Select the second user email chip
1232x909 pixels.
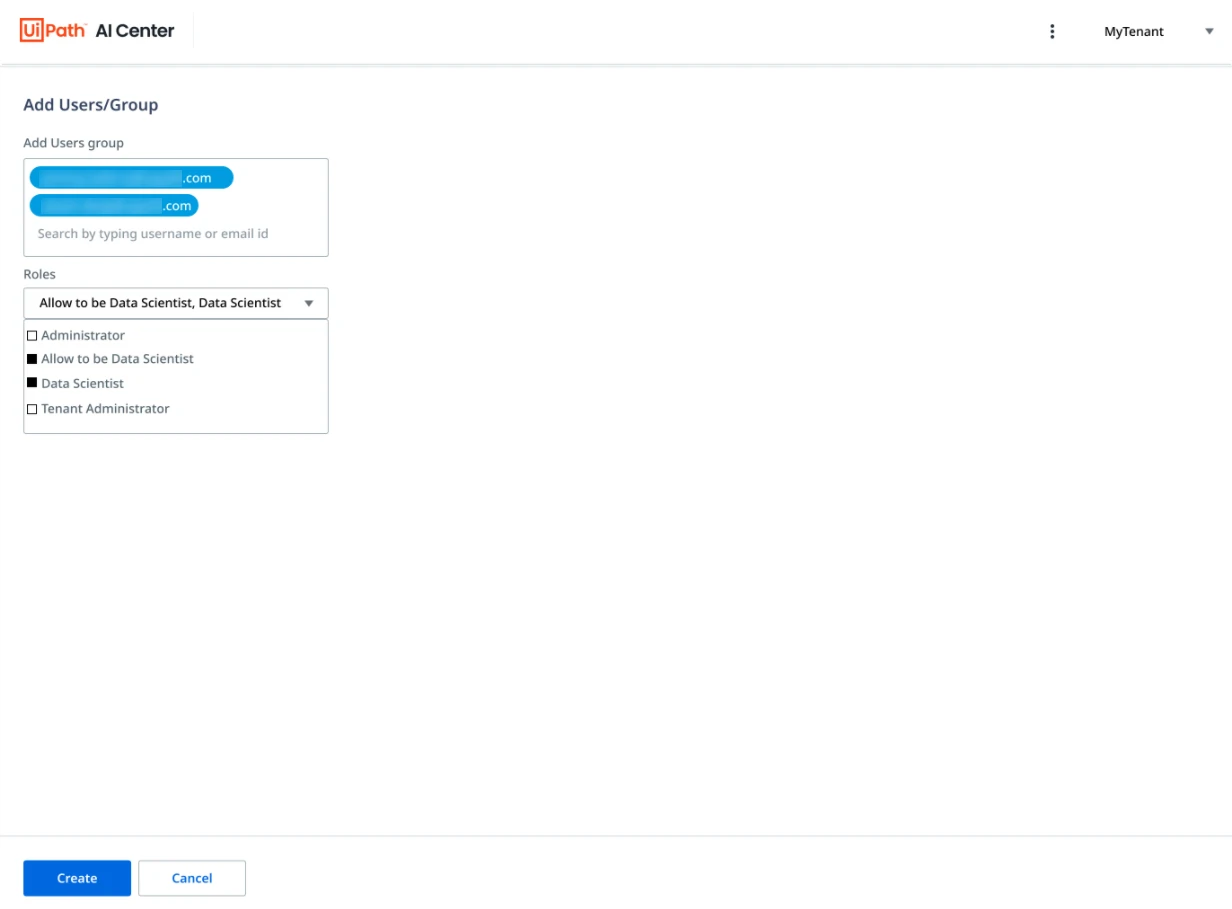[x=114, y=206]
